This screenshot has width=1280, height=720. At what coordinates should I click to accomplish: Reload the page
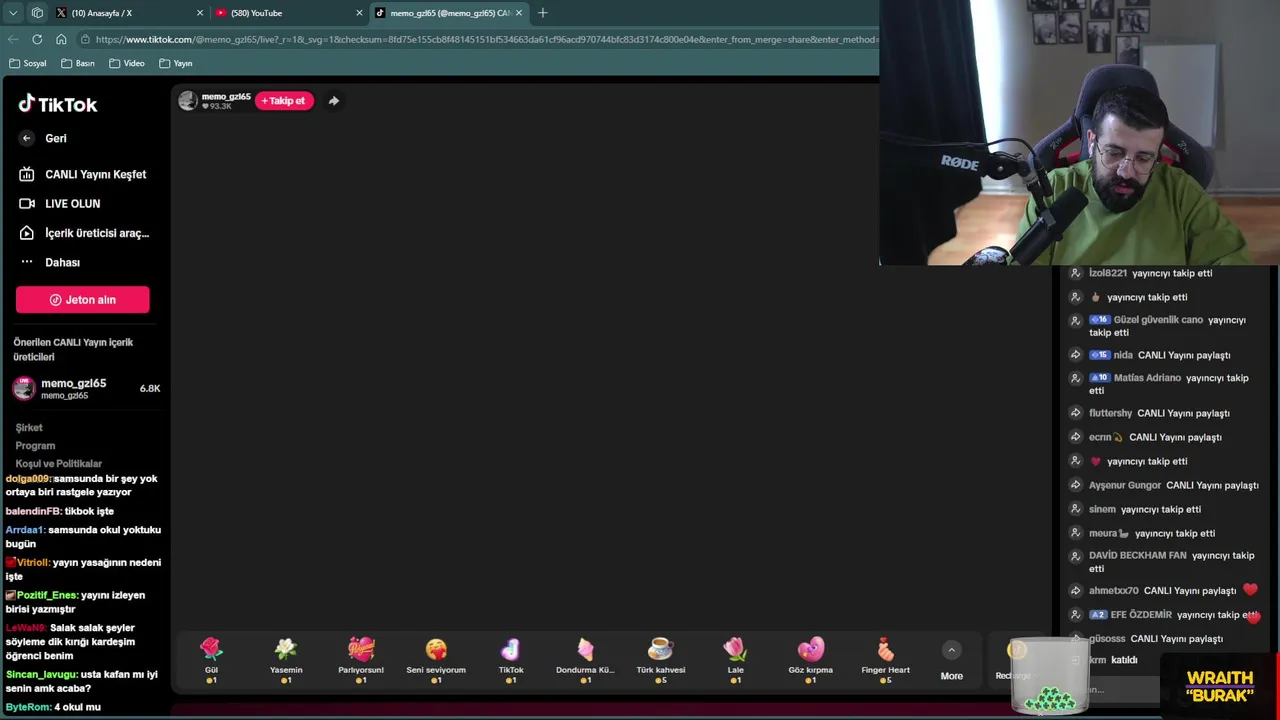[x=37, y=39]
